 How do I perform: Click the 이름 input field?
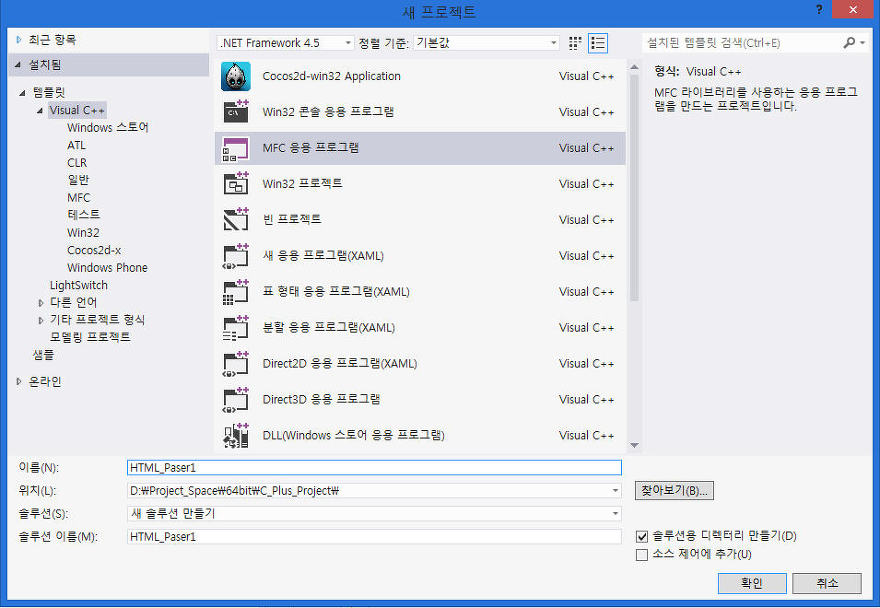(x=374, y=468)
